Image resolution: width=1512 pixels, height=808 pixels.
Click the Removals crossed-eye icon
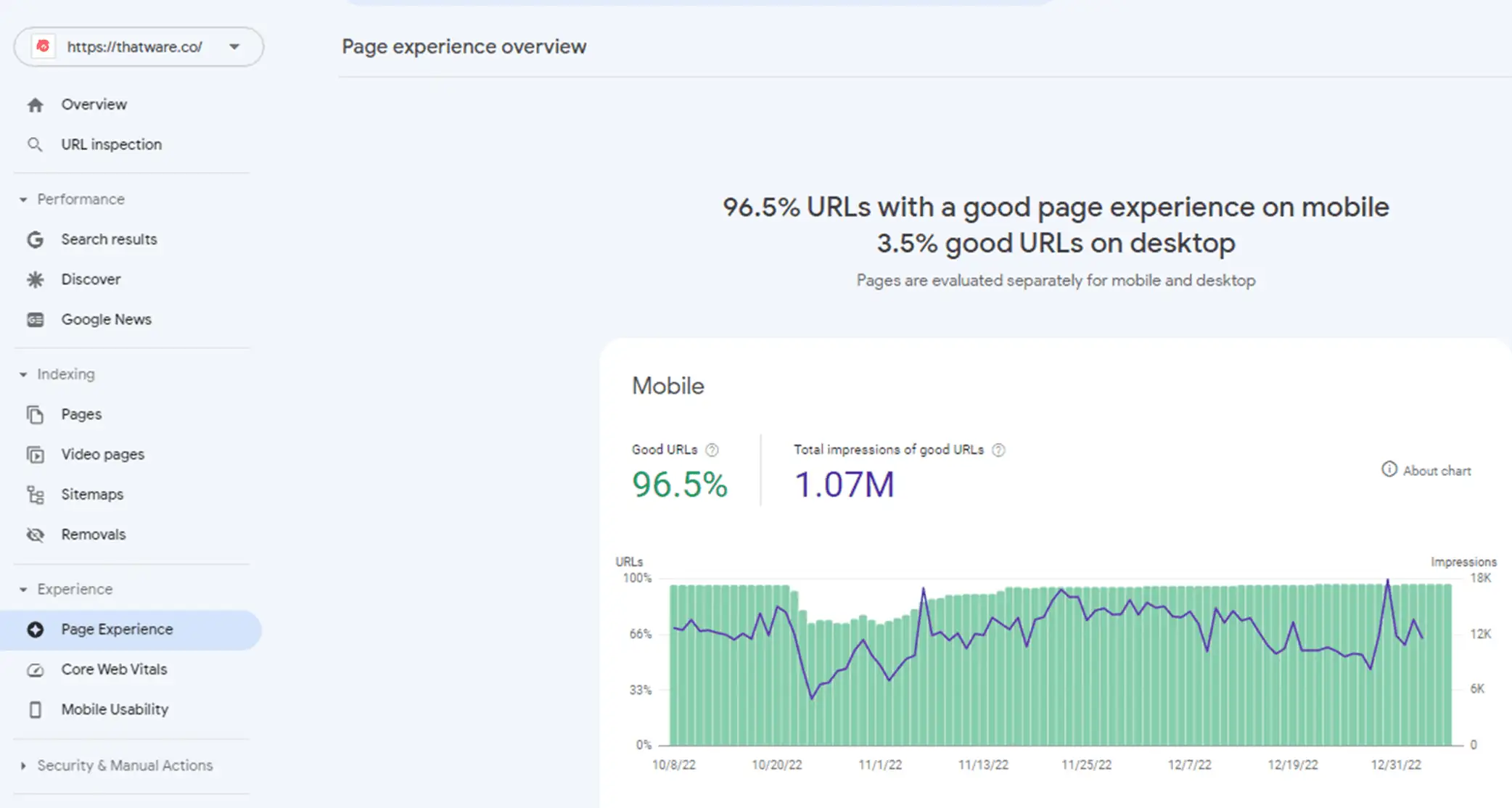[x=35, y=535]
